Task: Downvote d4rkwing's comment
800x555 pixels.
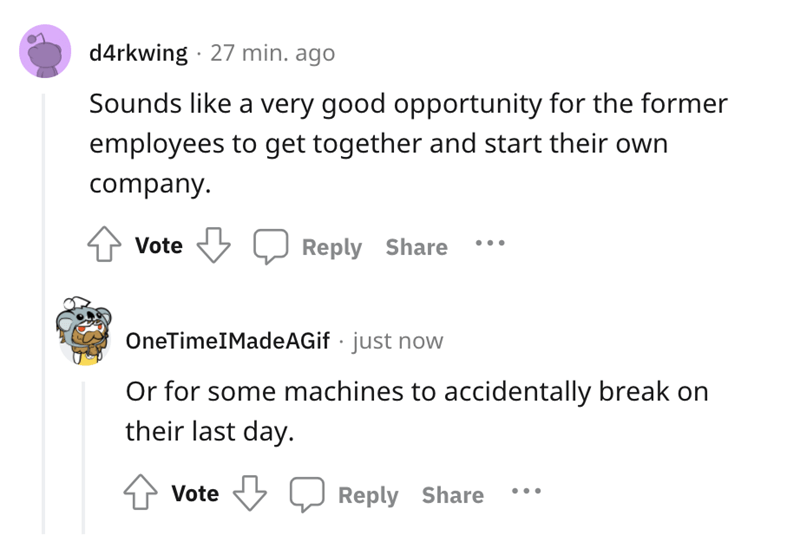Action: [x=214, y=245]
